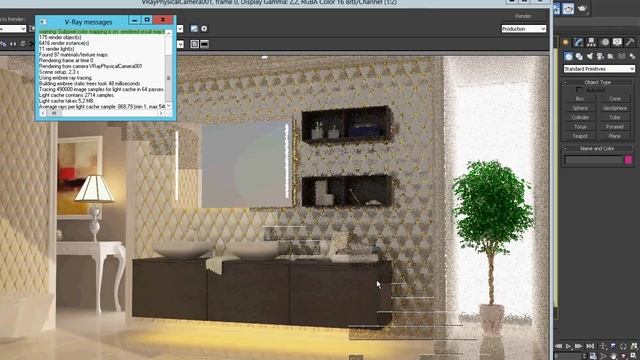Open the Display tab in command panel
640x360 pixels.
coord(617,42)
